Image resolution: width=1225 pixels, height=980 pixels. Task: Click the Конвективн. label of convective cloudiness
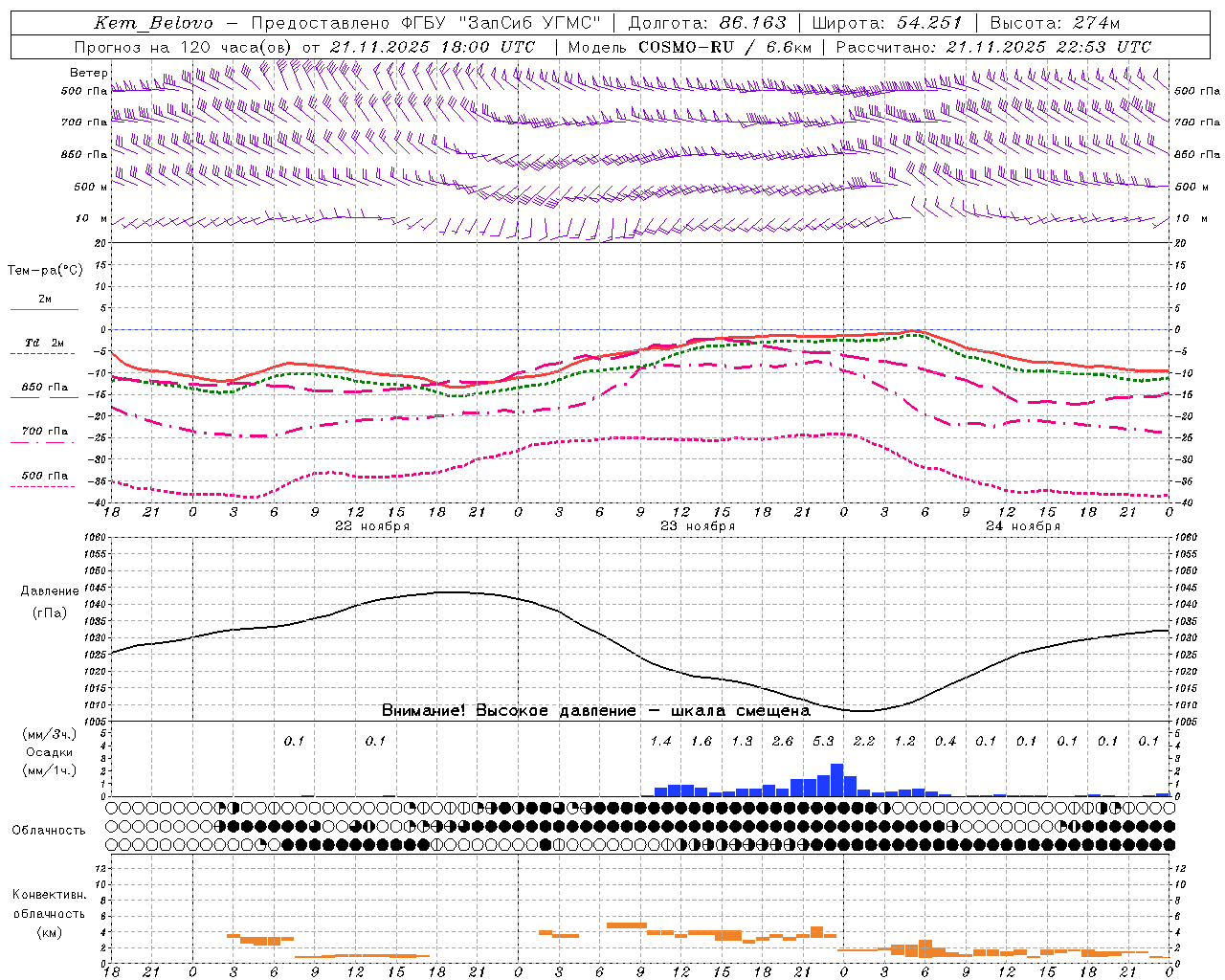(x=50, y=895)
